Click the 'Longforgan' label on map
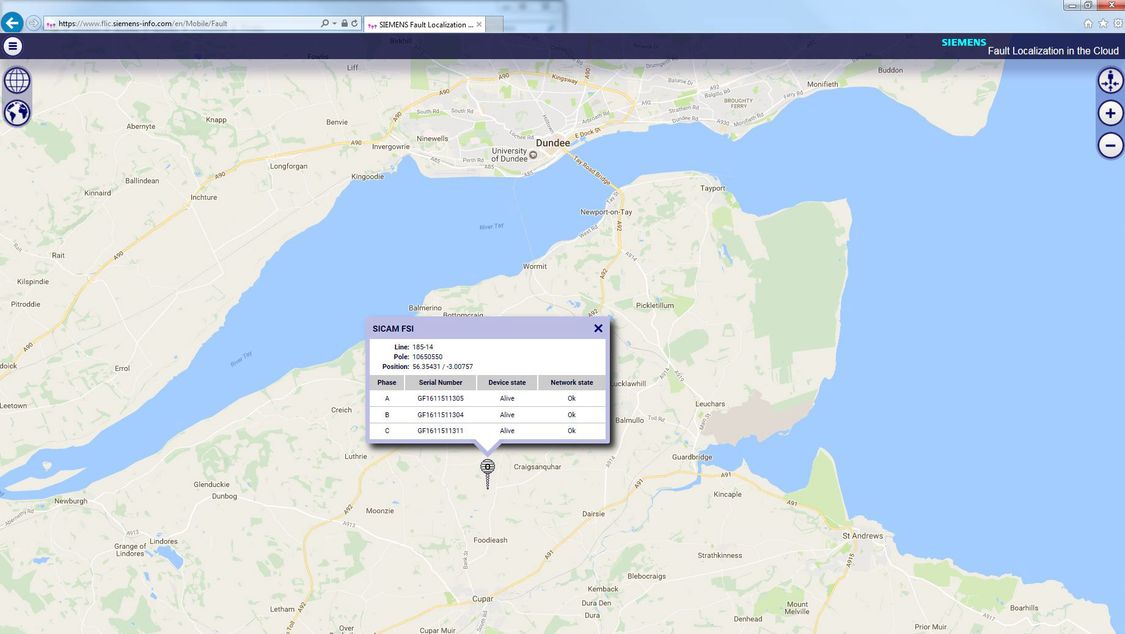 (x=288, y=166)
